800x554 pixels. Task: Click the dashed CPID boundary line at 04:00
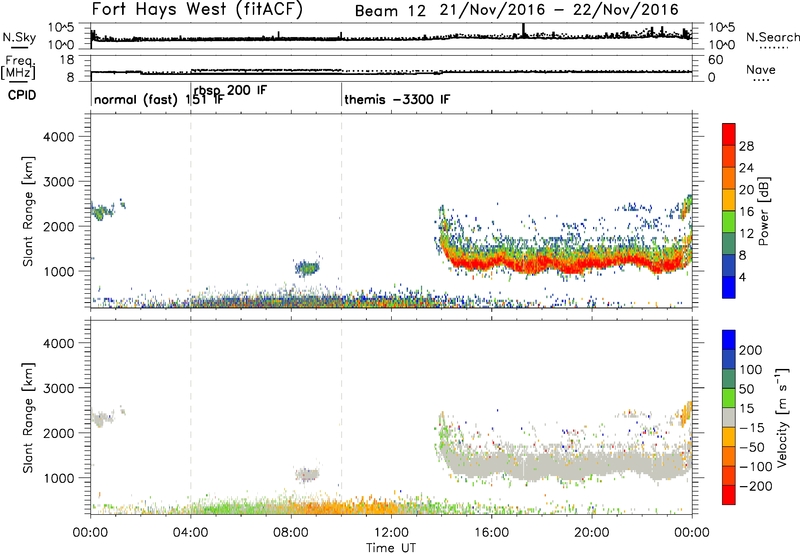point(191,211)
